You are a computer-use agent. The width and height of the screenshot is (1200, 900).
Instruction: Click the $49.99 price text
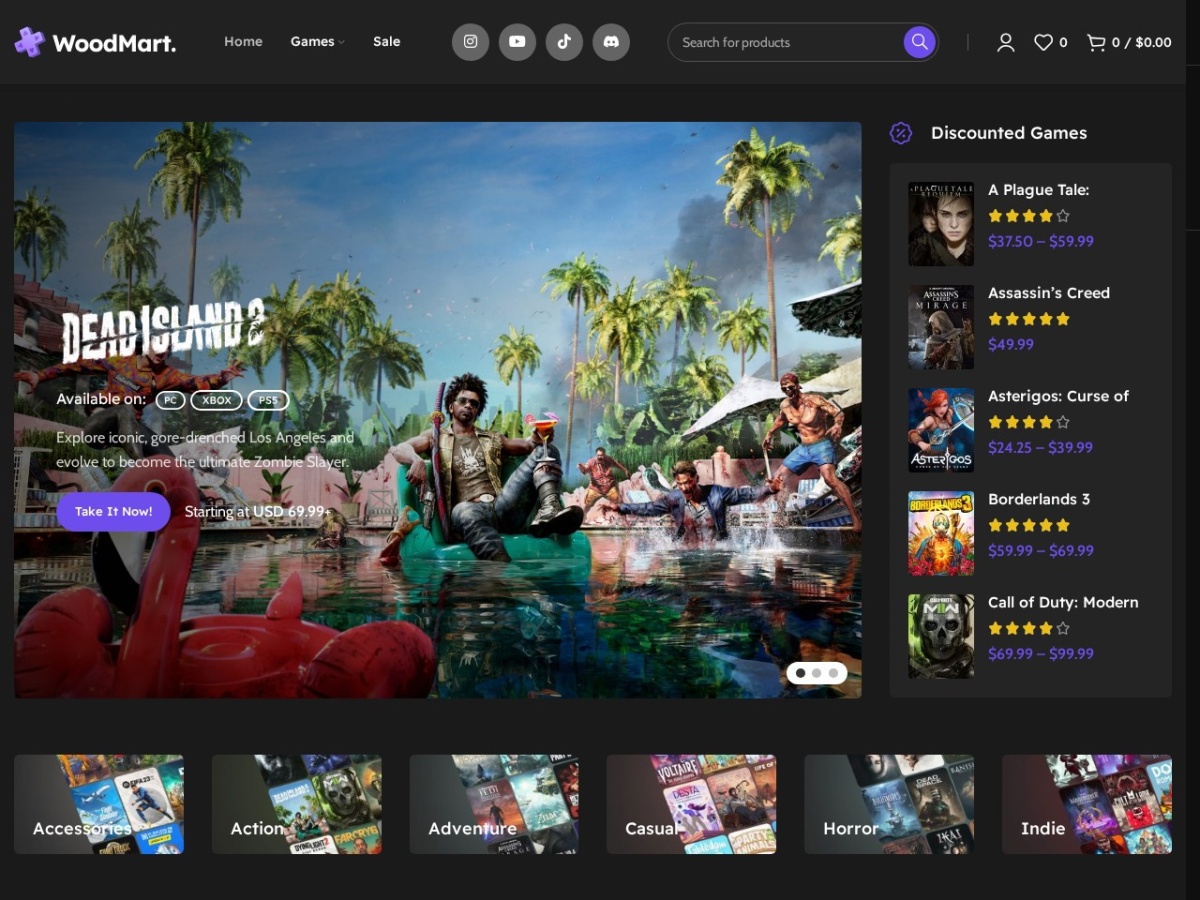pyautogui.click(x=1011, y=344)
